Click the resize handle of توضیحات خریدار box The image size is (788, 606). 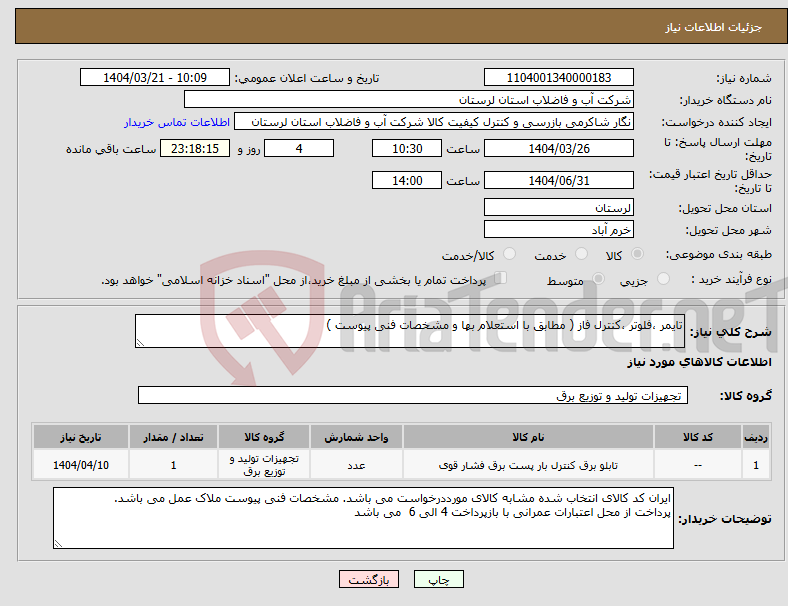click(x=58, y=544)
